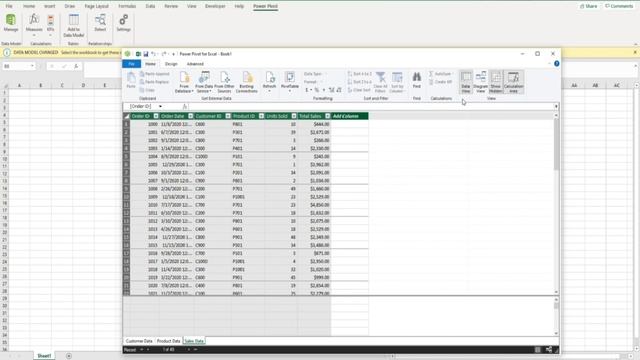
Task: Apply percent format in Formatting group
Action: 317,90
